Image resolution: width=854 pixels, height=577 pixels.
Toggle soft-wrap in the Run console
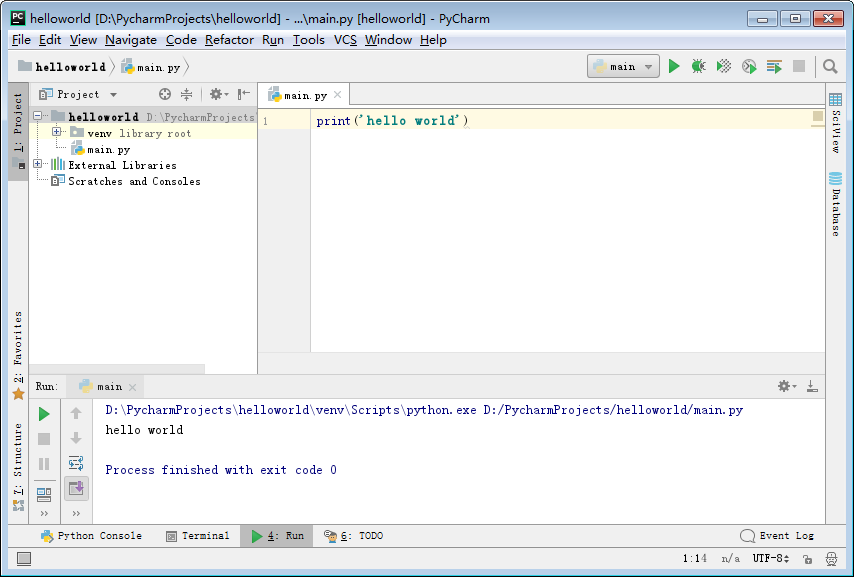pyautogui.click(x=76, y=463)
